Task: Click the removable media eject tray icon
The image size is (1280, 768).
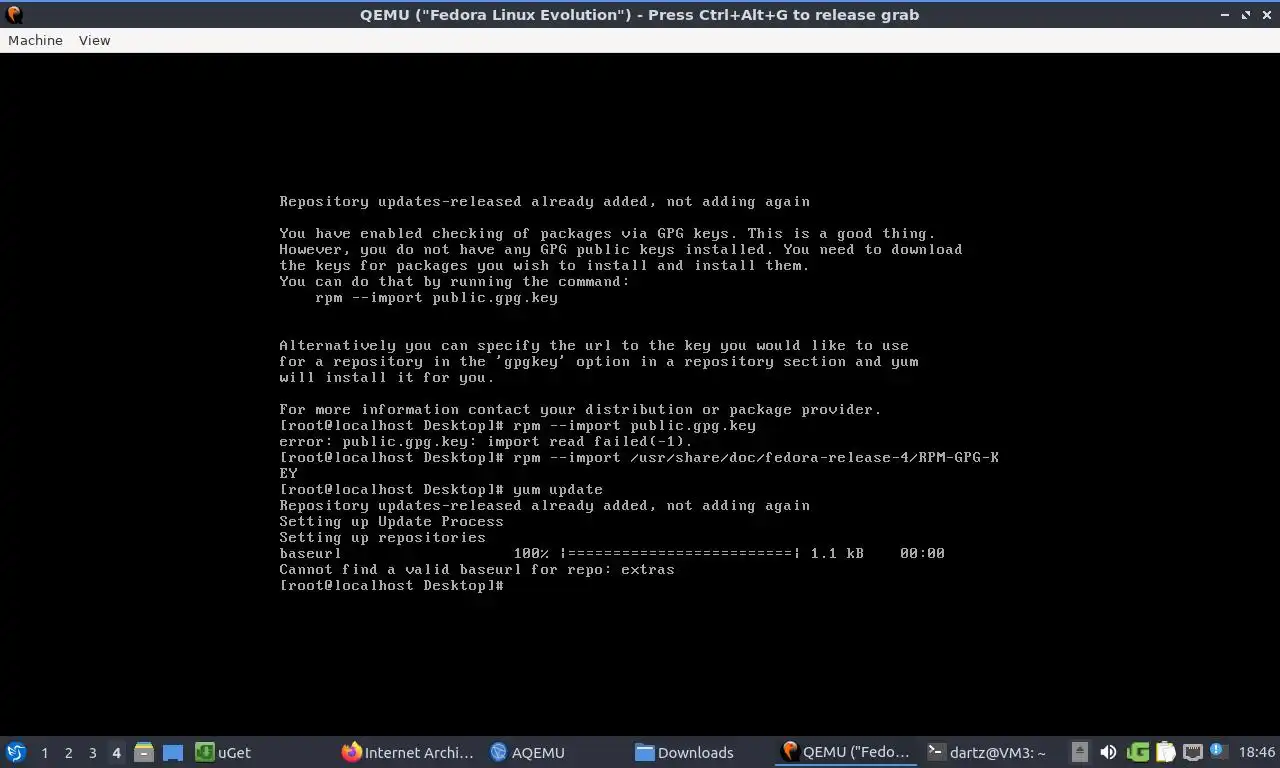Action: click(1080, 752)
